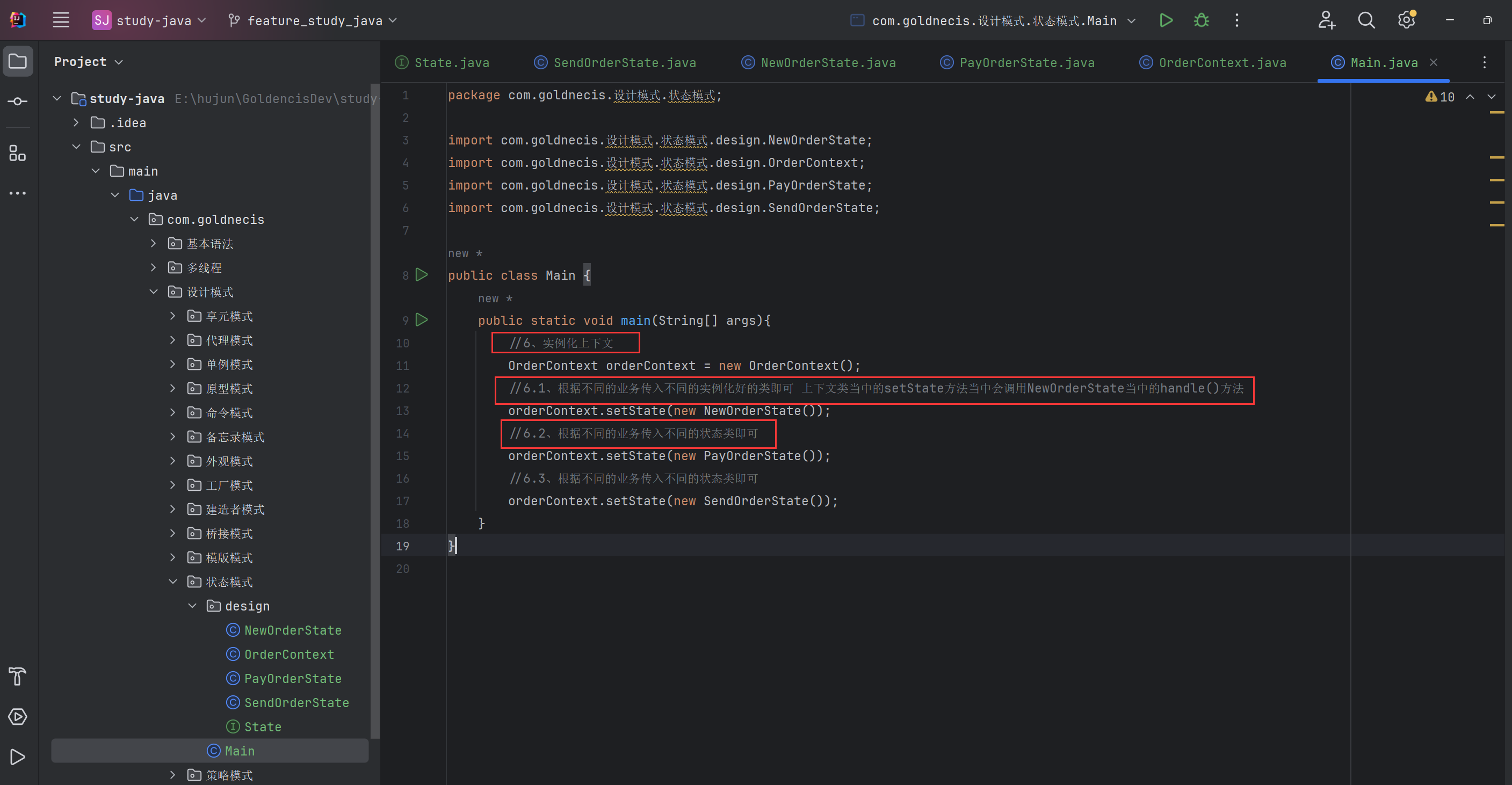Click 'new *' author hint above main method
This screenshot has height=785, width=1512.
[495, 299]
